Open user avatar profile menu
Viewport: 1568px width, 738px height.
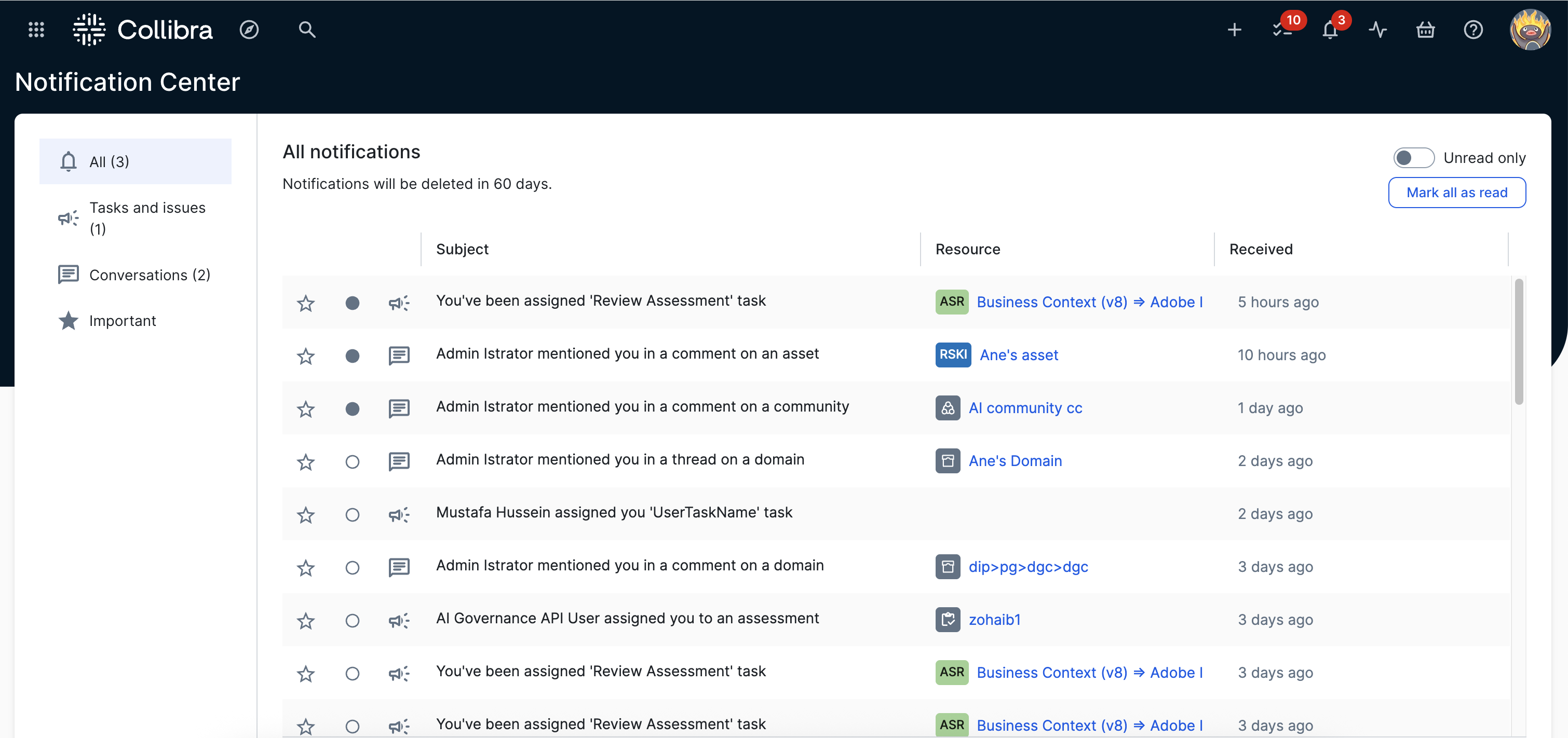1529,29
